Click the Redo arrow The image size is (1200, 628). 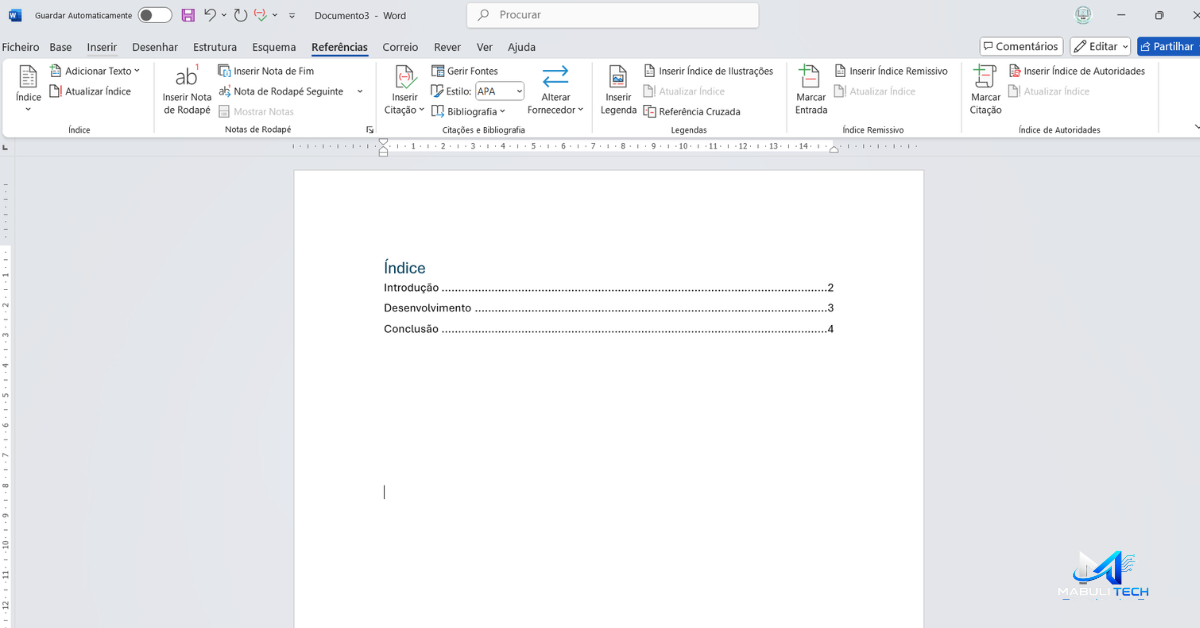240,15
